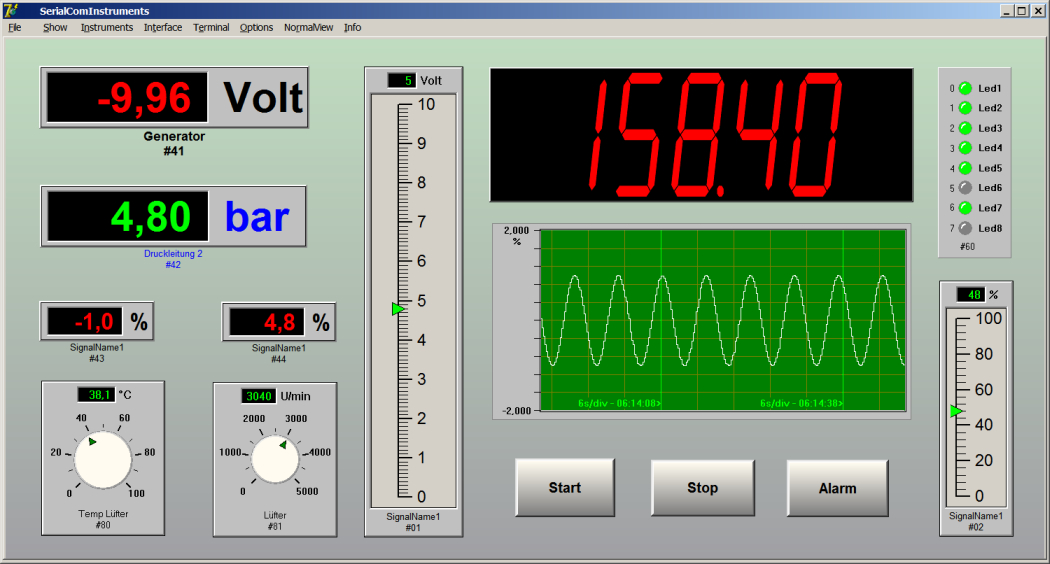Open the Show menu

coord(55,27)
